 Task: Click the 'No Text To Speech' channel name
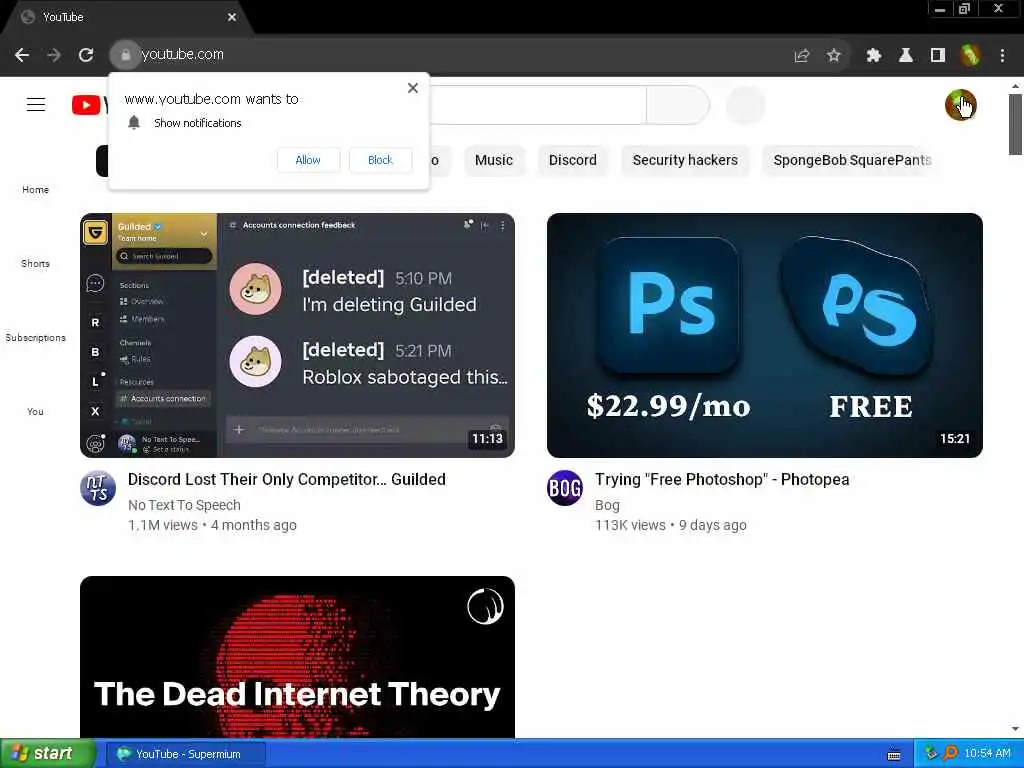[184, 505]
